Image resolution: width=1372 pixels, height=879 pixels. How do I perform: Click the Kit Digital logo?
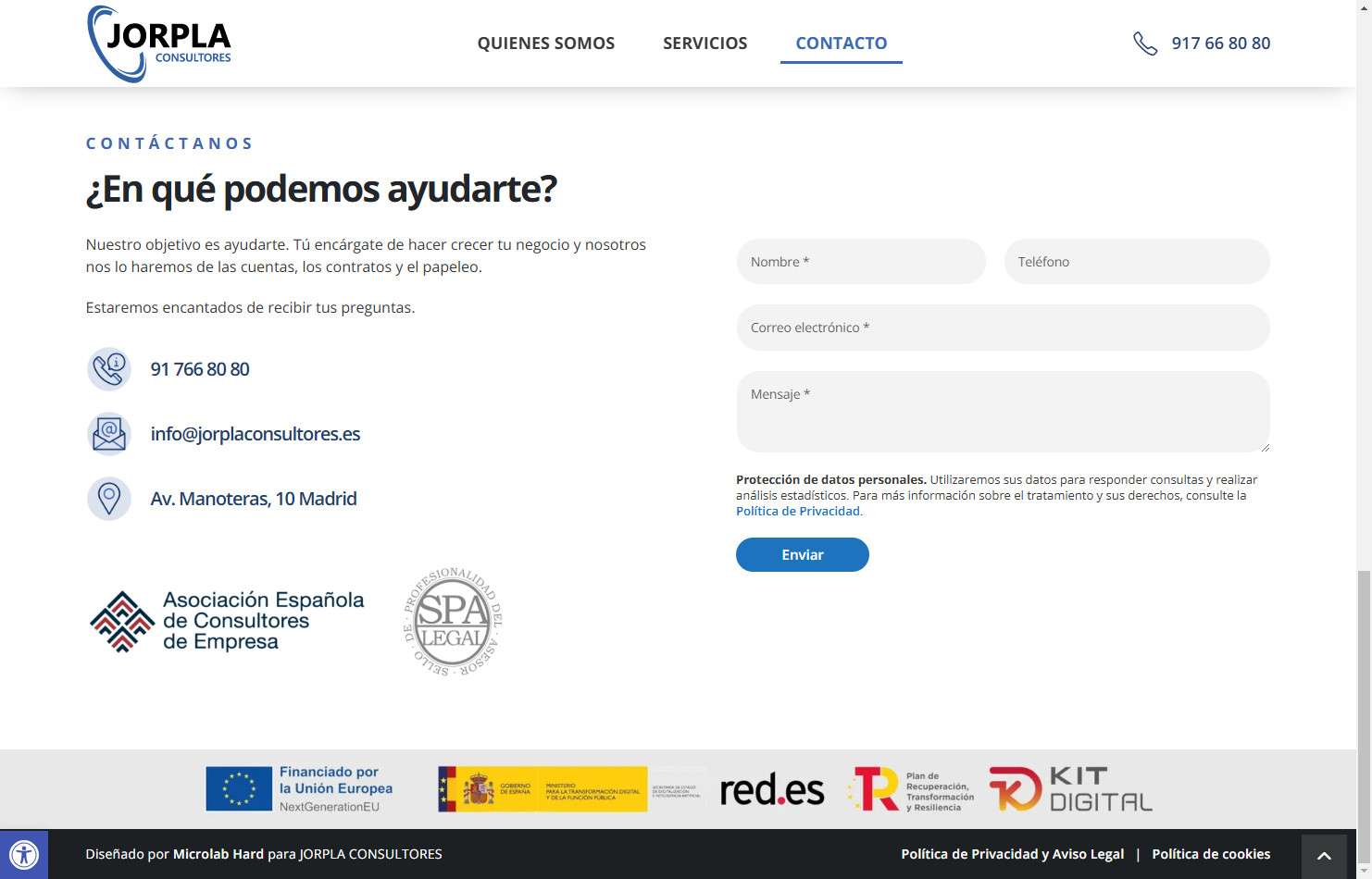pos(1070,789)
